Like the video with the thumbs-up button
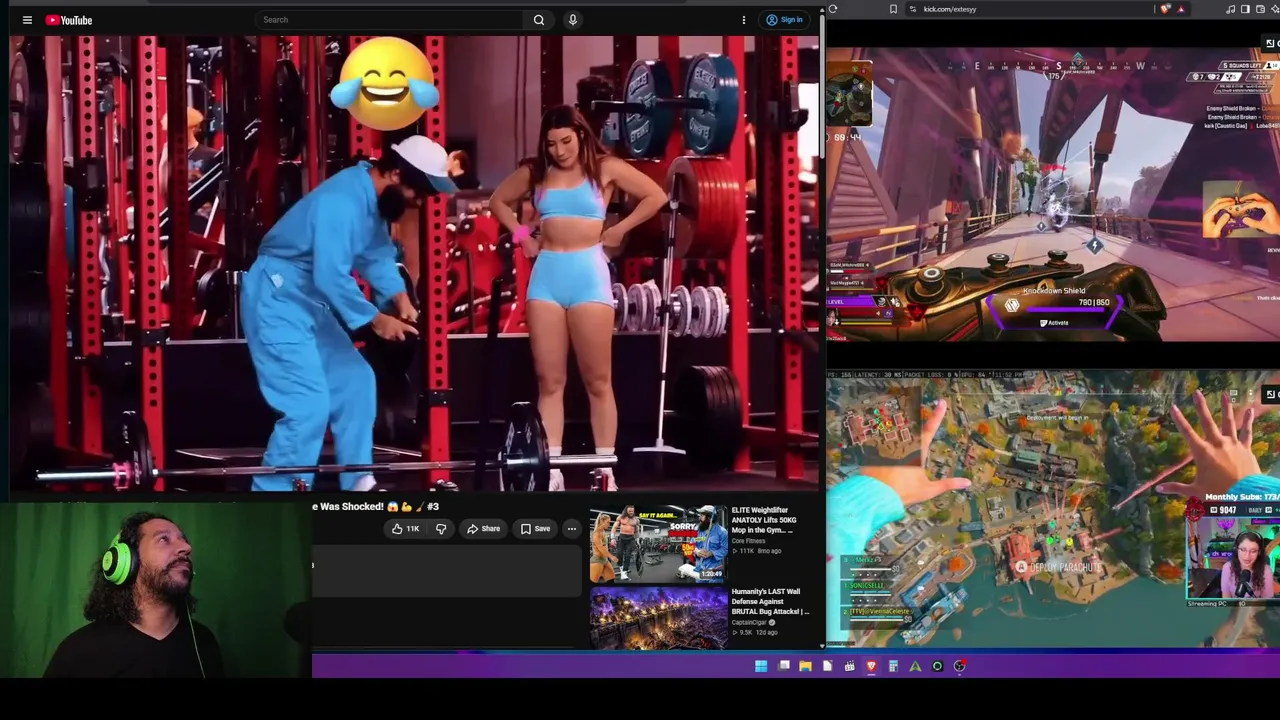Image resolution: width=1280 pixels, height=720 pixels. tap(405, 529)
